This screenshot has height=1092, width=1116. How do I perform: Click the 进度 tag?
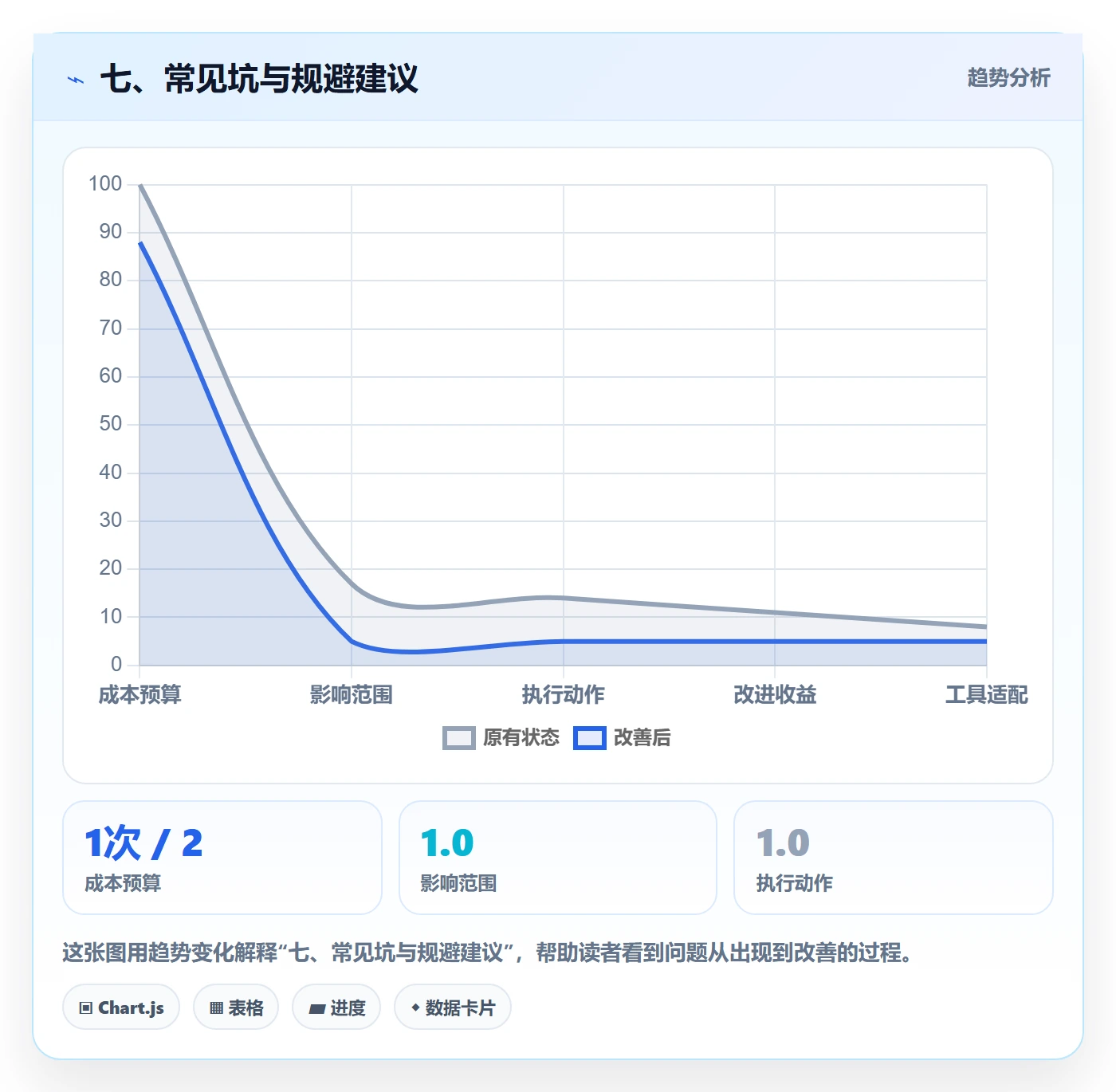pos(336,1008)
